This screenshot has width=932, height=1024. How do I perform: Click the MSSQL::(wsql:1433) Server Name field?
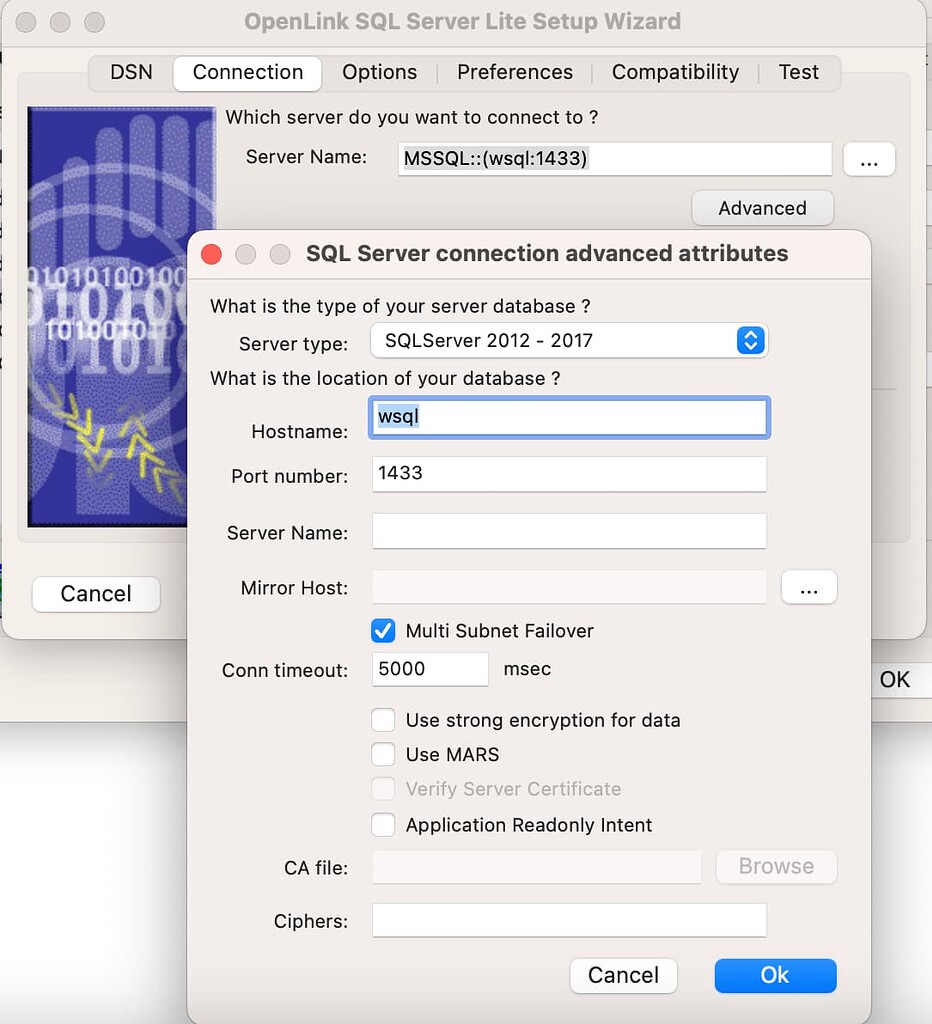pos(615,159)
